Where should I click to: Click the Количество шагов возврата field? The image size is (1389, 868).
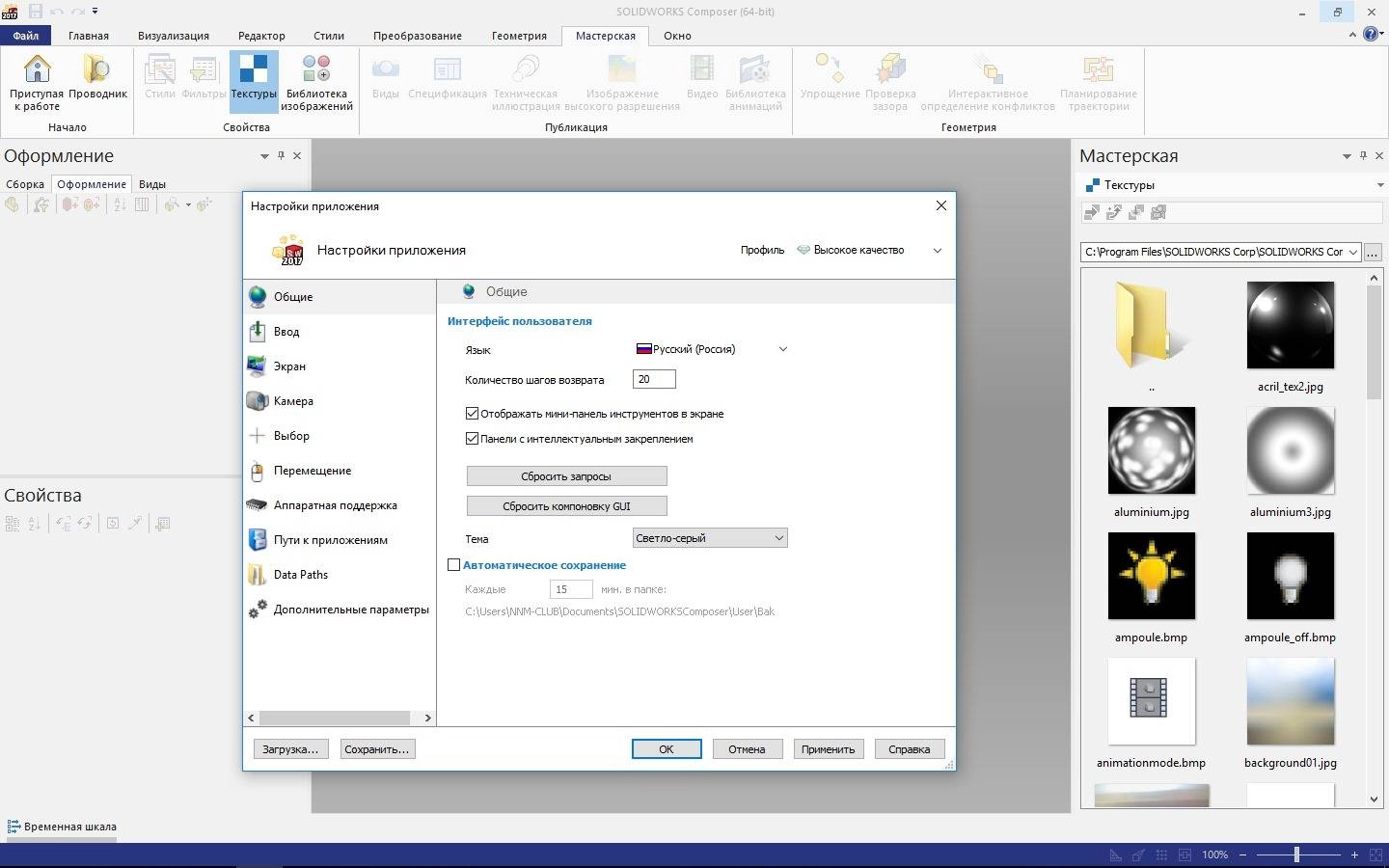click(x=654, y=379)
